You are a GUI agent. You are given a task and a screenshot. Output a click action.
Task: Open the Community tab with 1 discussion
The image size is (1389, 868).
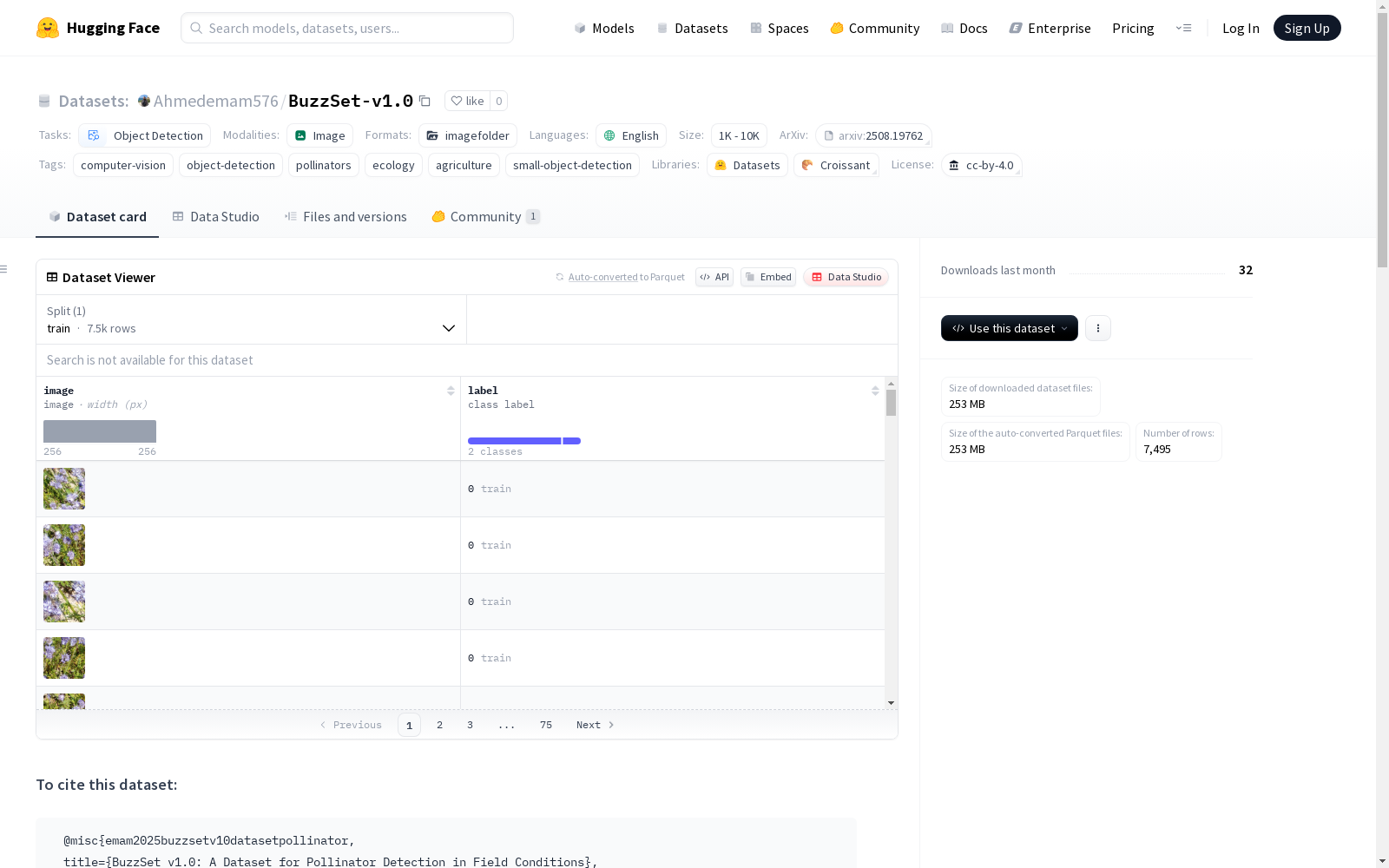[486, 217]
